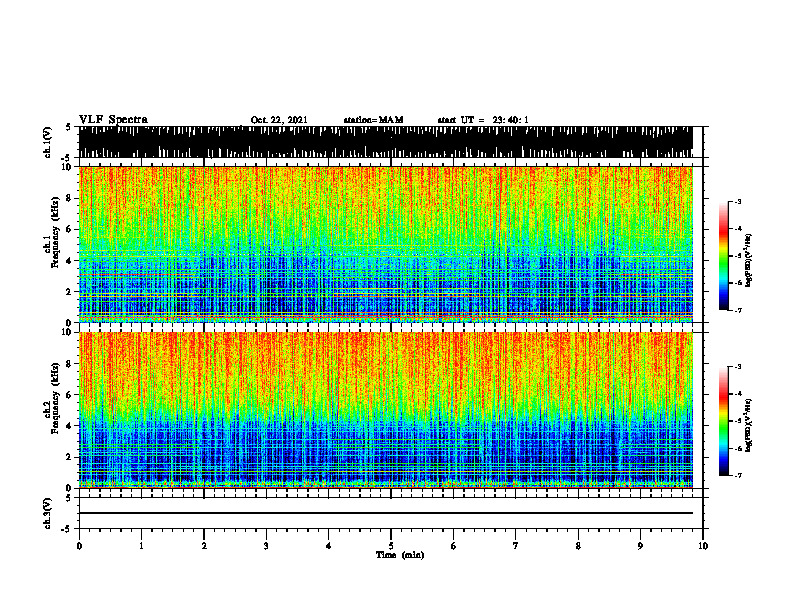Click the ch.1 "Frequency (kHz)" axis label
Viewport: 792px width, 612px height.
pyautogui.click(x=55, y=233)
